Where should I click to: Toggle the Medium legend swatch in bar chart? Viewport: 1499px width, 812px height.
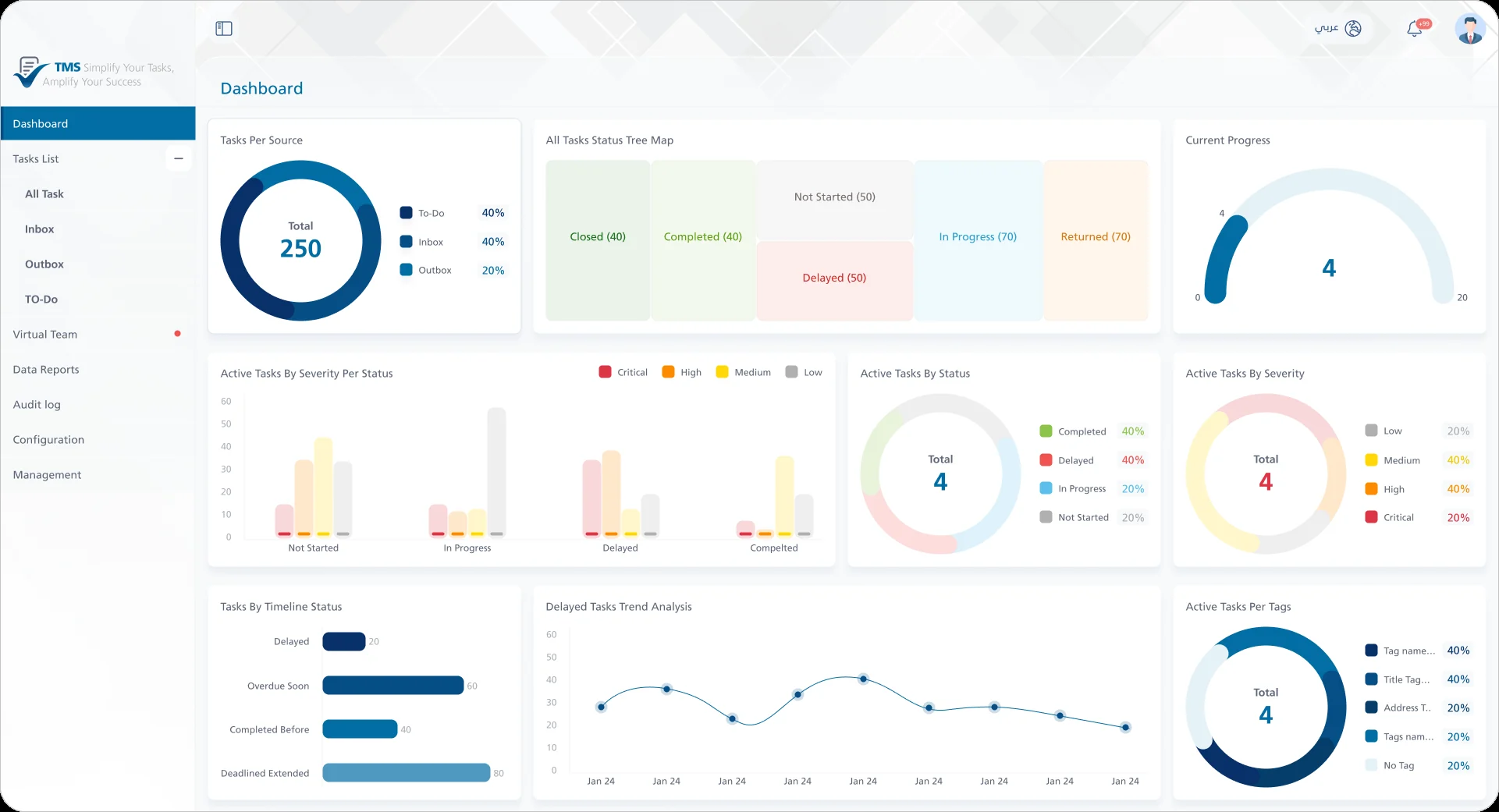[x=722, y=372]
